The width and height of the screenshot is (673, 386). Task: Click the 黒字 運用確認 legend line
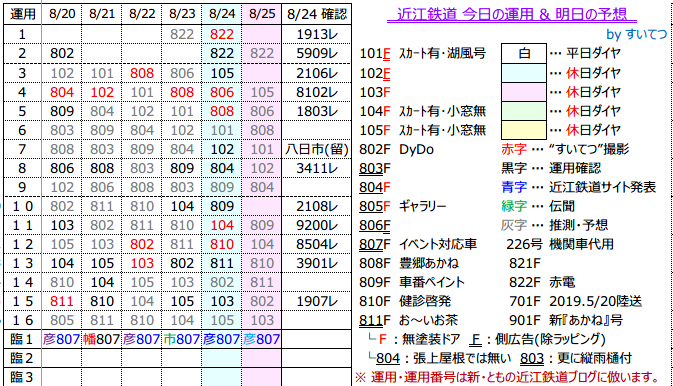[x=551, y=168]
